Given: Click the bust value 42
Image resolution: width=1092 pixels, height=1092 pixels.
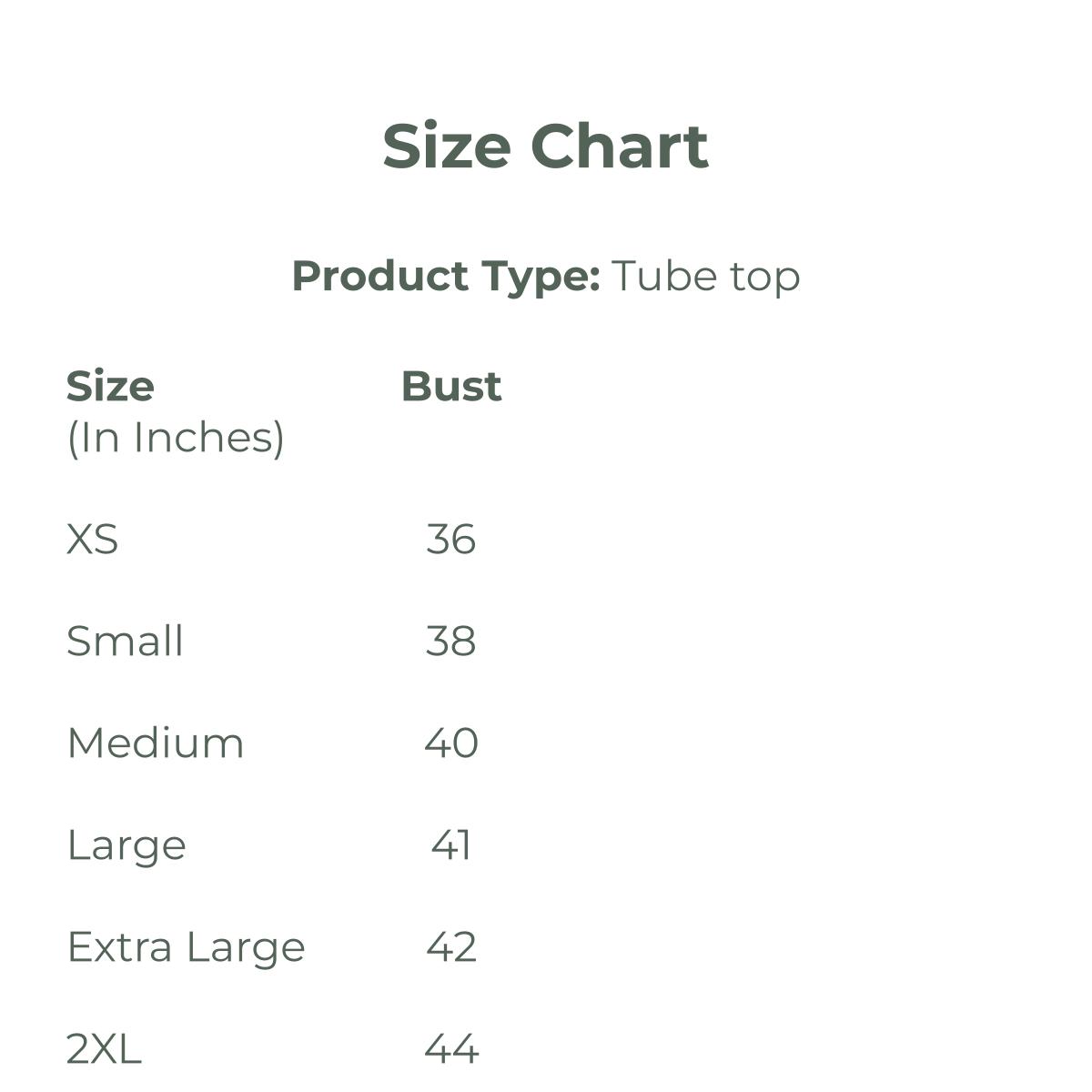Looking at the screenshot, I should (x=450, y=947).
